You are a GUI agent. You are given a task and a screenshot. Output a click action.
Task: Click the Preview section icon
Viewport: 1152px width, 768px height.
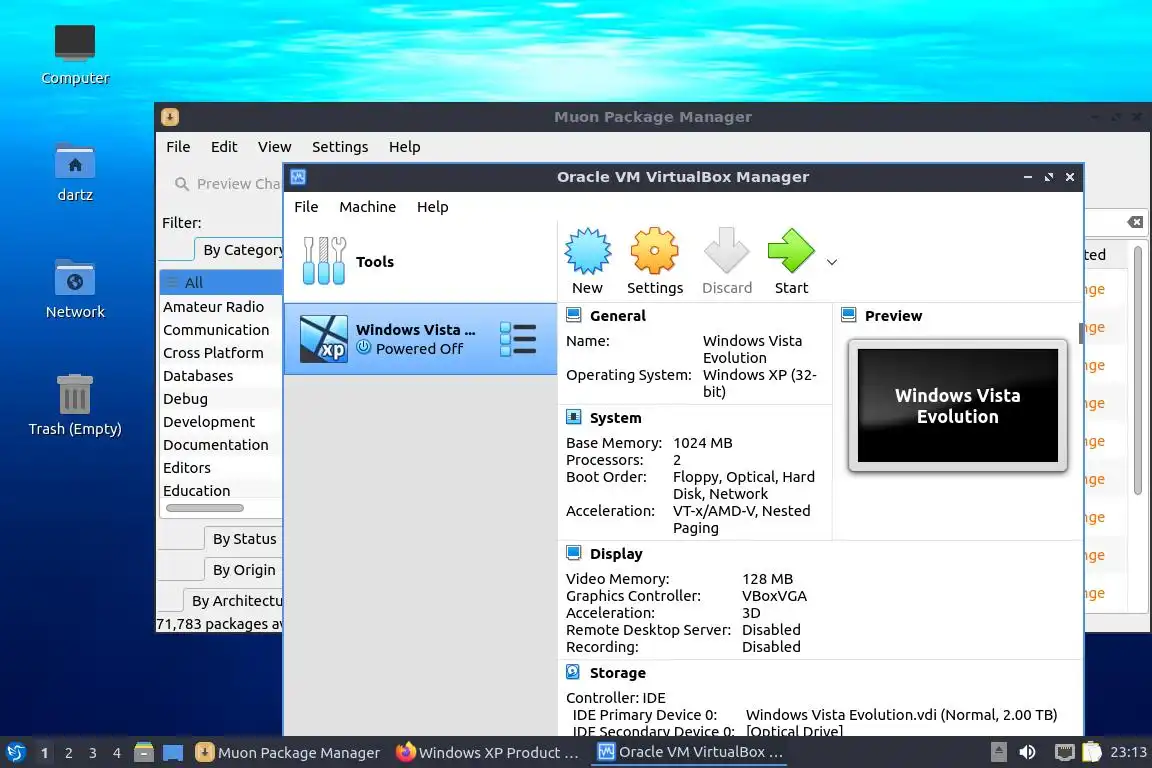(849, 315)
